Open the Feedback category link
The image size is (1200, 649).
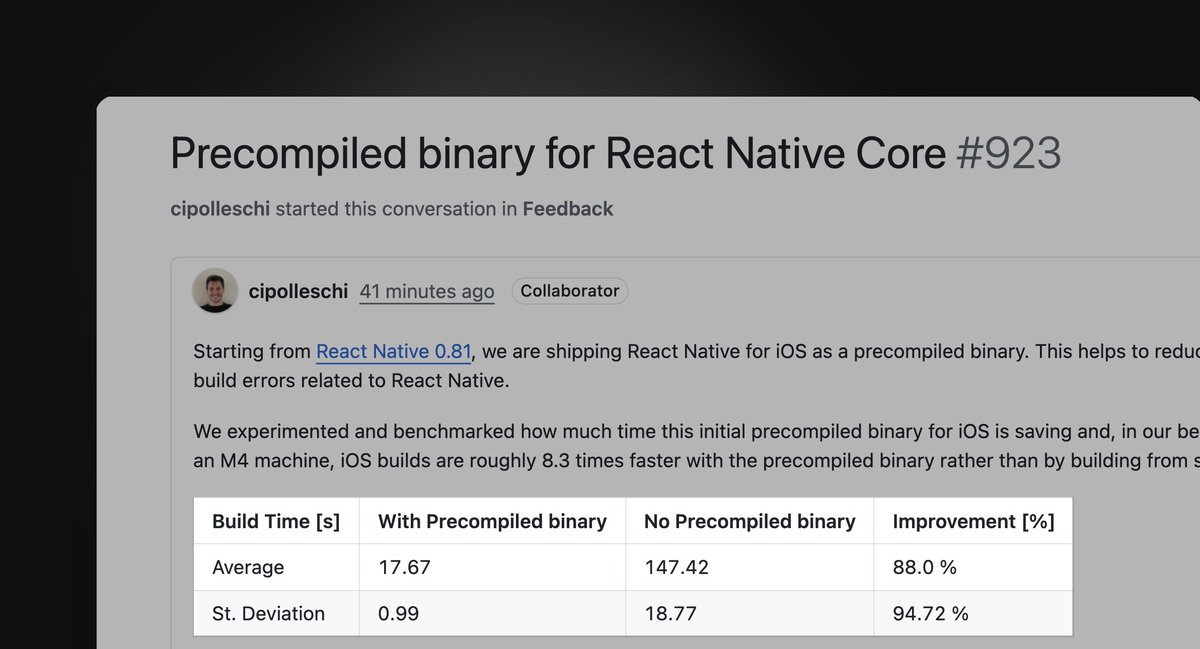click(x=568, y=209)
